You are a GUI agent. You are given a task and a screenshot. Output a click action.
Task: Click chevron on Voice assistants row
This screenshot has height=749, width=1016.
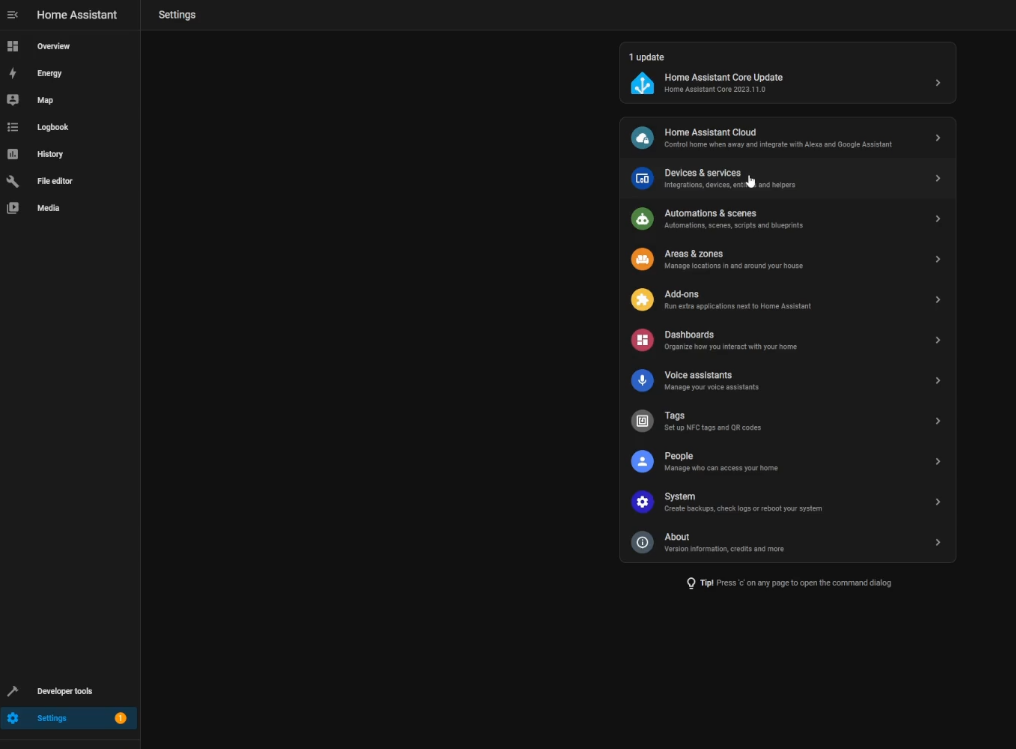[938, 380]
